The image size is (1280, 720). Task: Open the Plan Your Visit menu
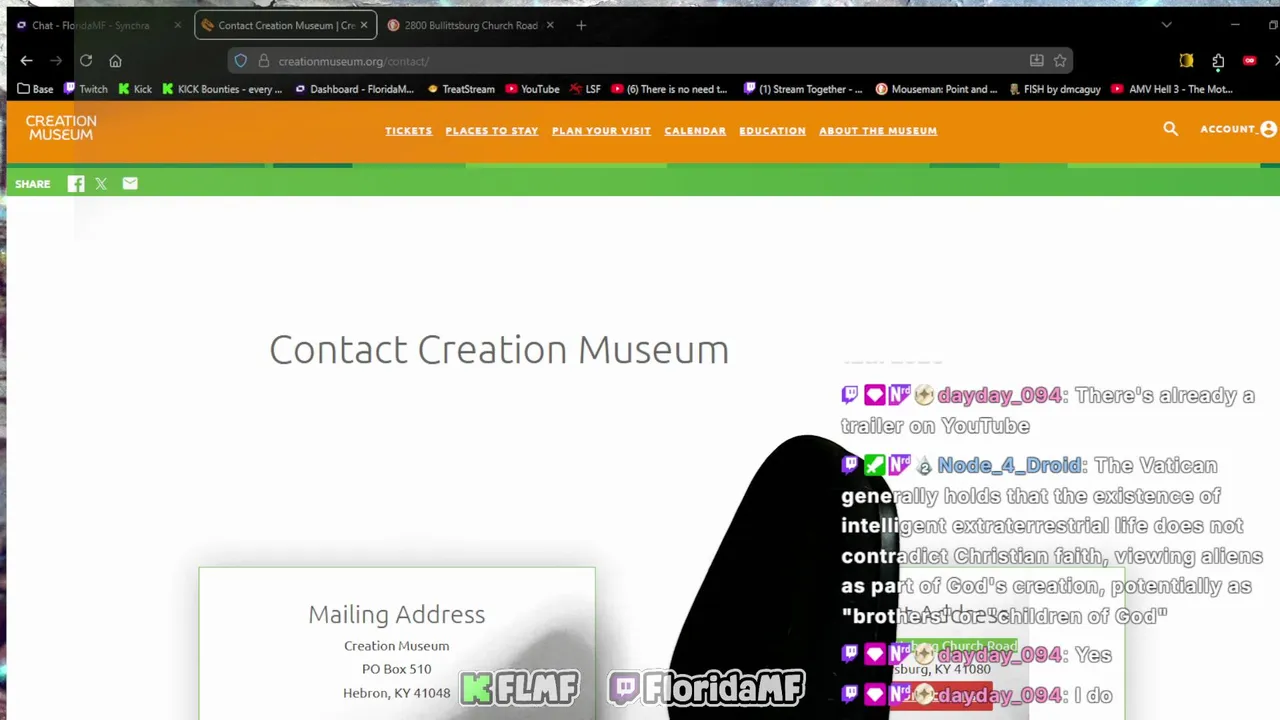pos(601,131)
